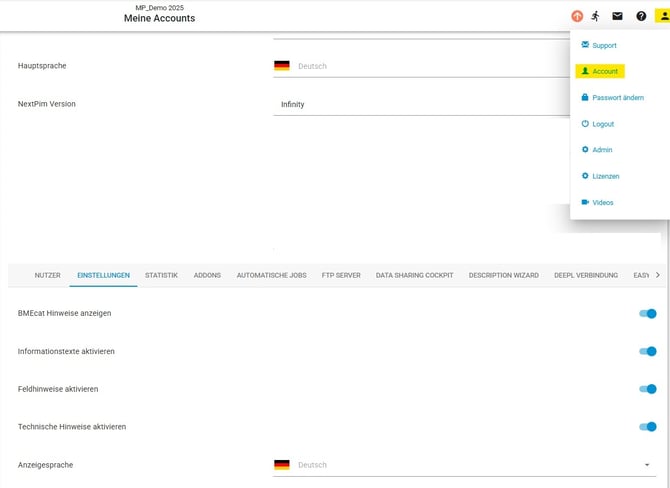Open the Data Sharing Cockpit tab
Screen dimensions: 670x488
point(414,275)
